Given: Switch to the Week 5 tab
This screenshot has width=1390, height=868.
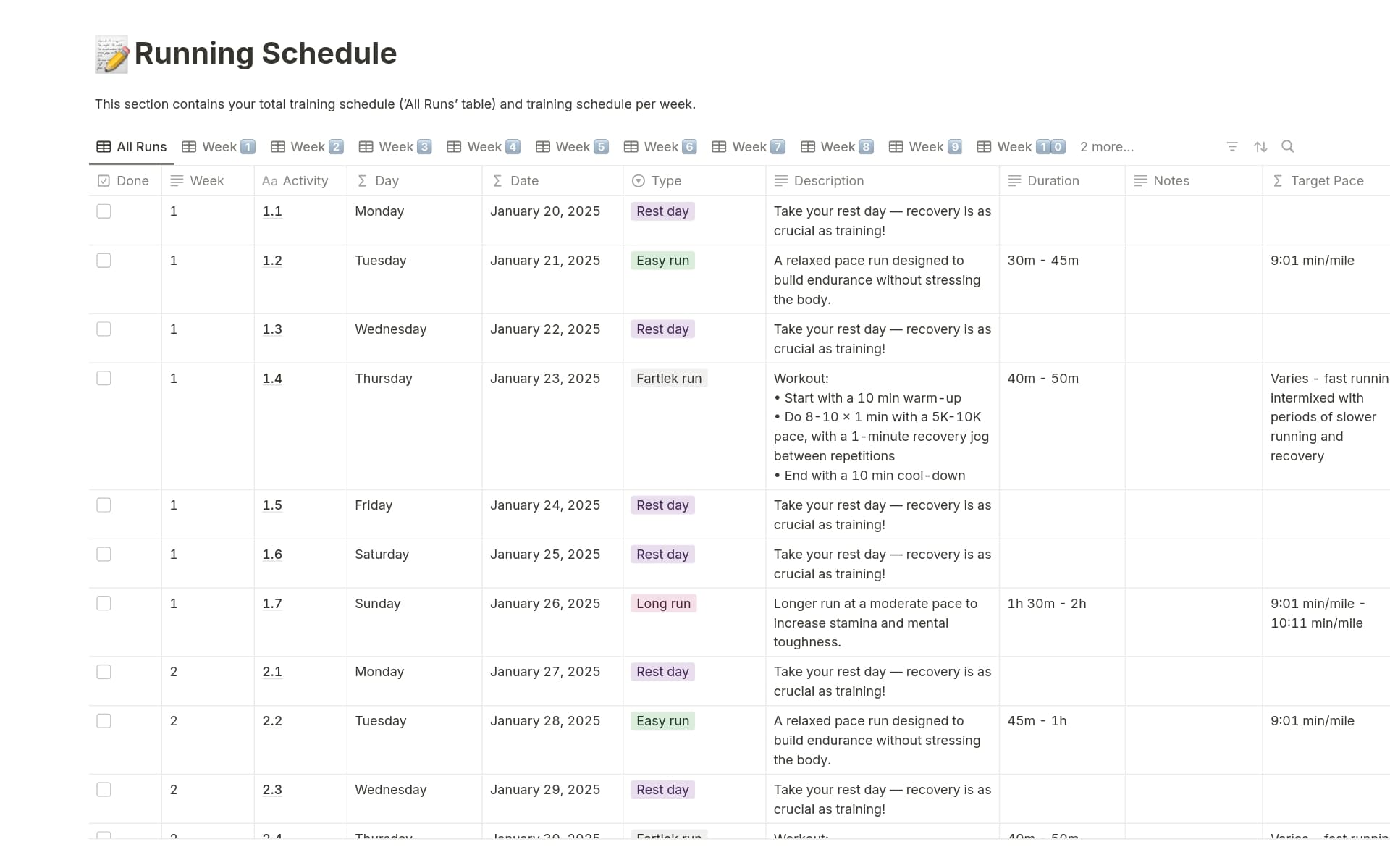Looking at the screenshot, I should pos(572,147).
